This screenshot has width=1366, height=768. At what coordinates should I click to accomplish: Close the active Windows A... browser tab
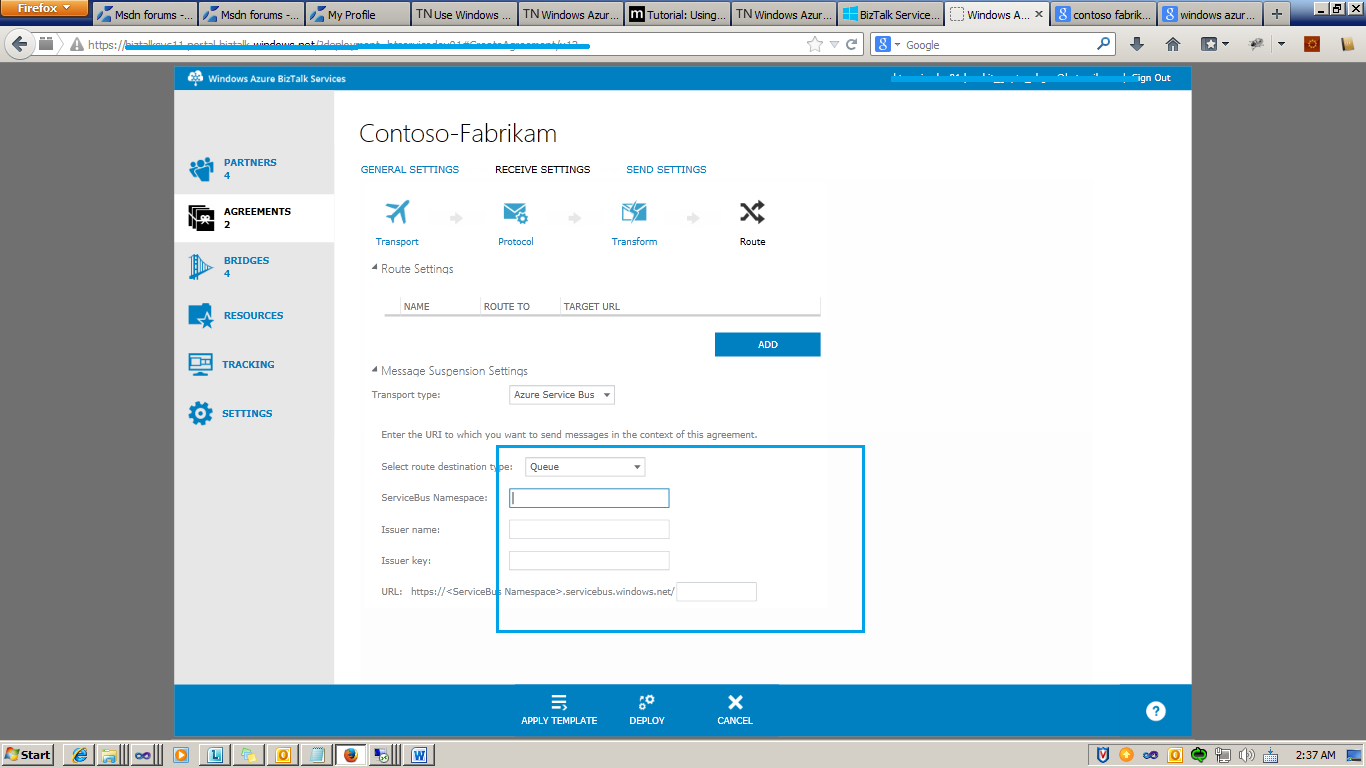coord(1038,15)
